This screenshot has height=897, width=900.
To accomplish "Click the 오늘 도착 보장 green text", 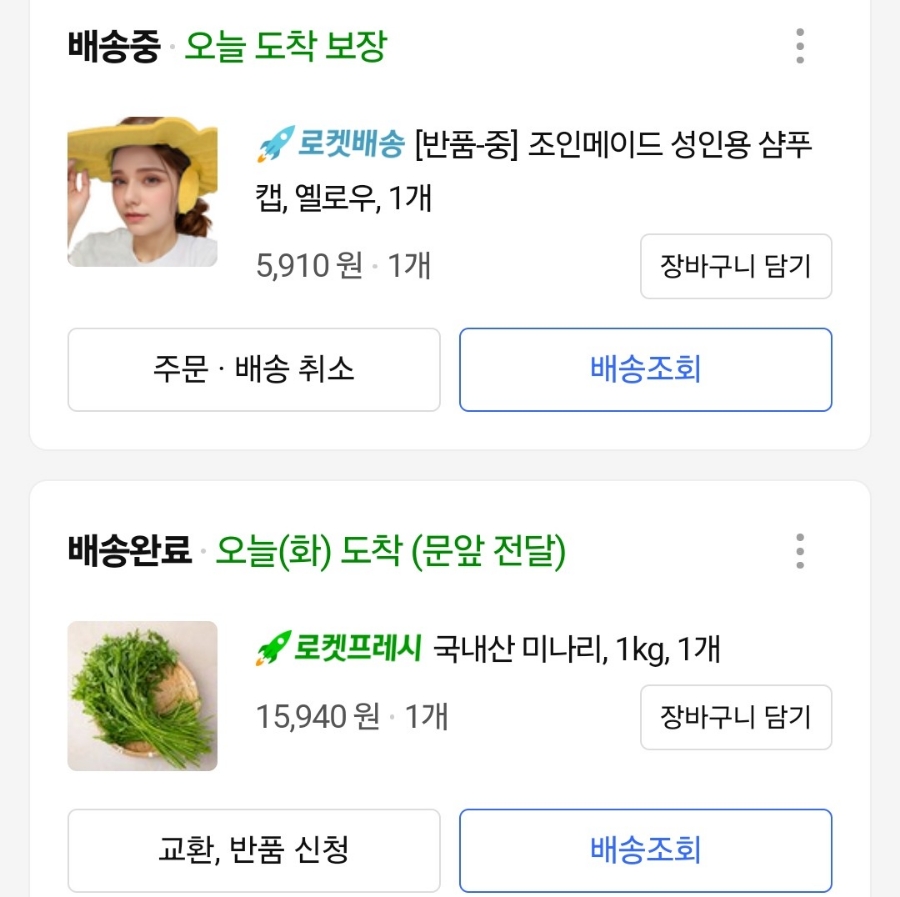I will [285, 47].
